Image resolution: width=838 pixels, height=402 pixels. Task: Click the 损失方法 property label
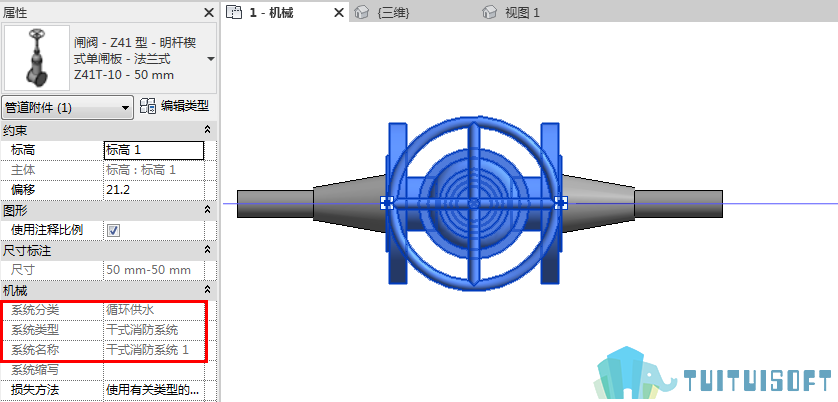[x=35, y=390]
